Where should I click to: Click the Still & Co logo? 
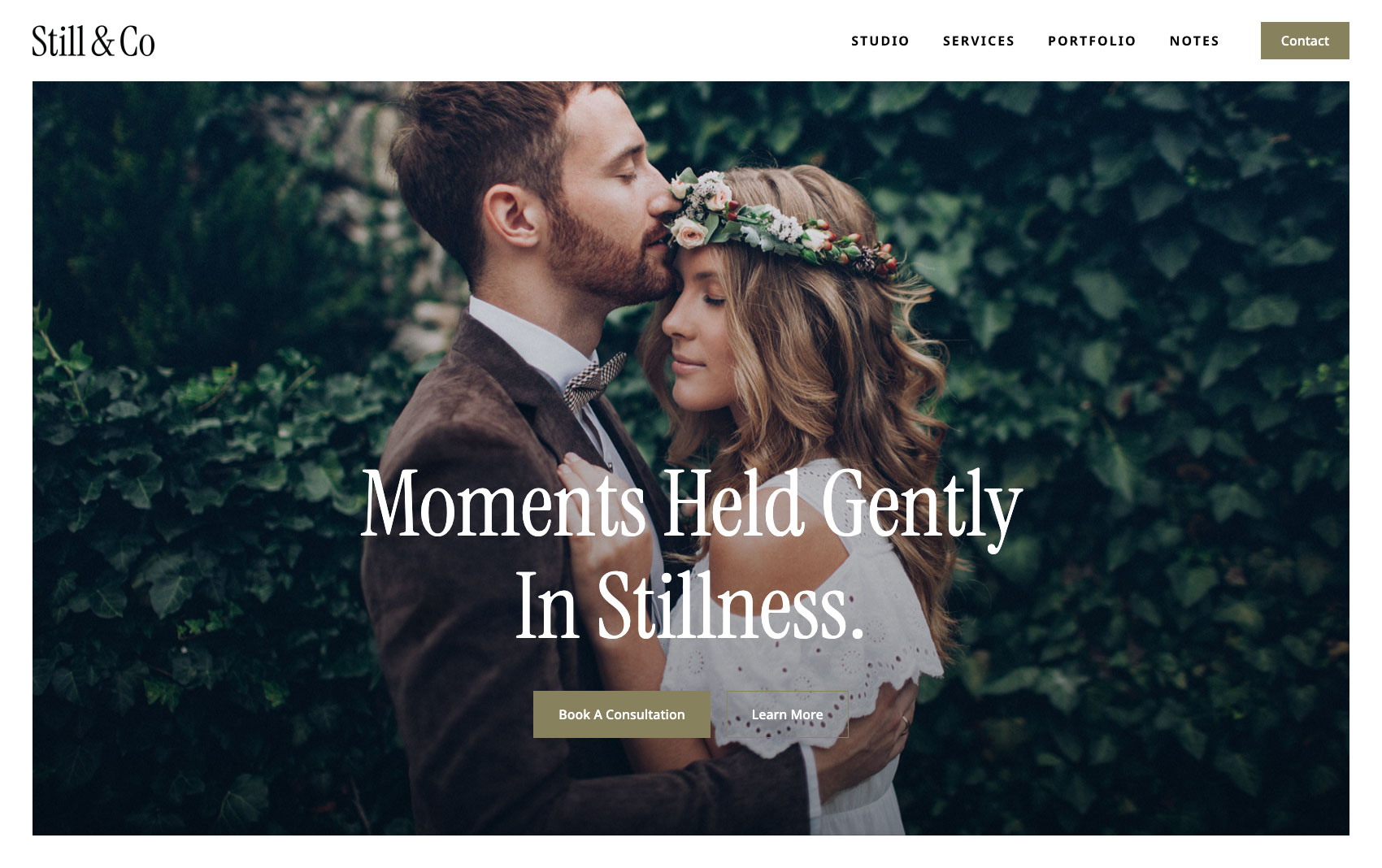[x=93, y=41]
